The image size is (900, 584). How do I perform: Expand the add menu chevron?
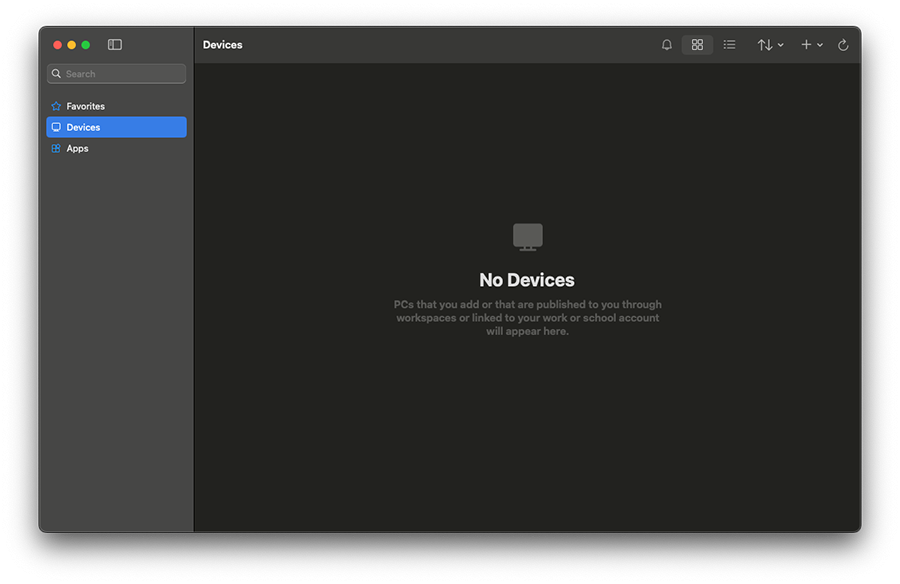coord(820,45)
